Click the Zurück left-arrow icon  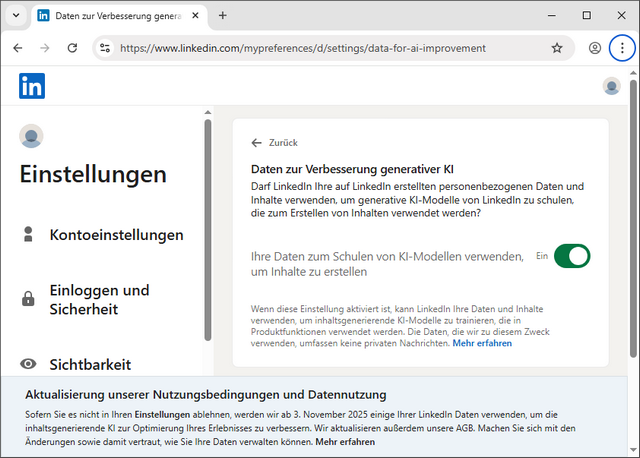tap(256, 143)
